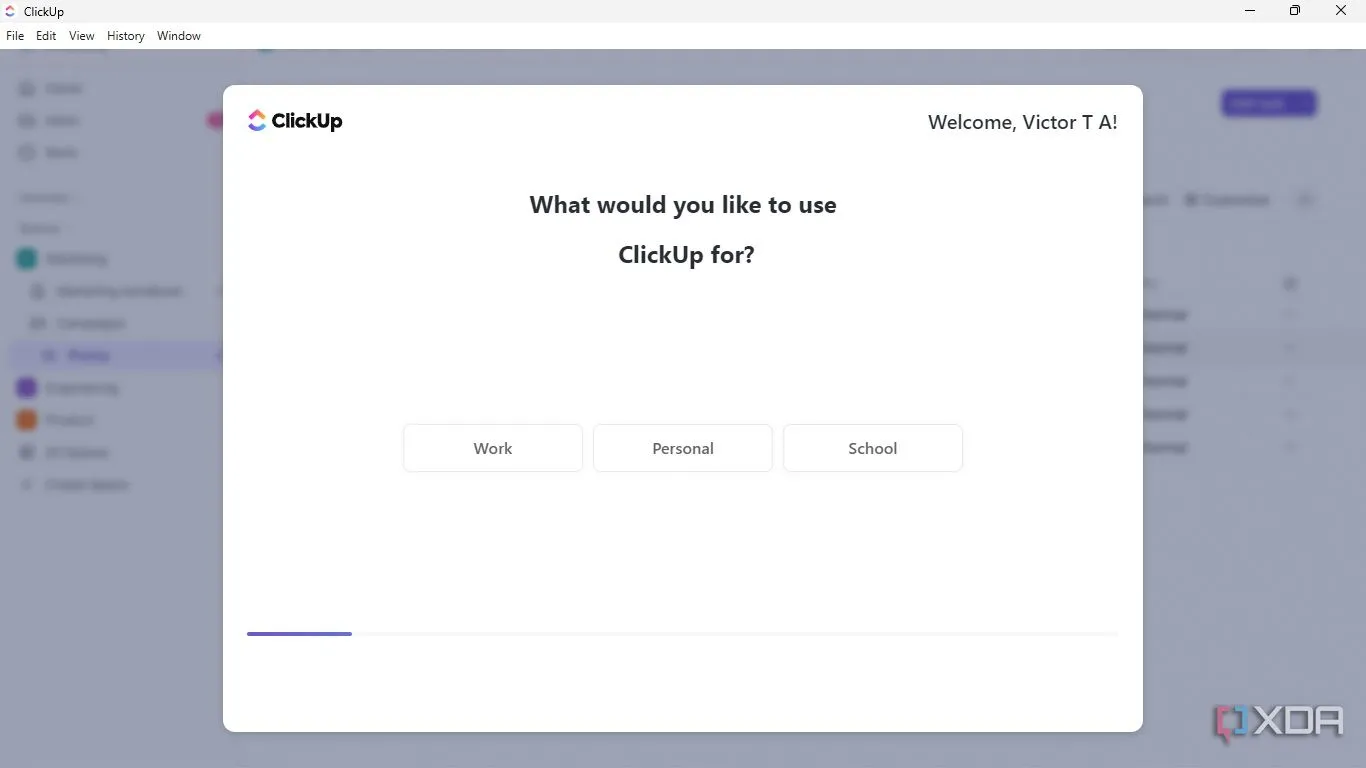The image size is (1366, 768).
Task: Choose the Work option
Action: click(493, 448)
